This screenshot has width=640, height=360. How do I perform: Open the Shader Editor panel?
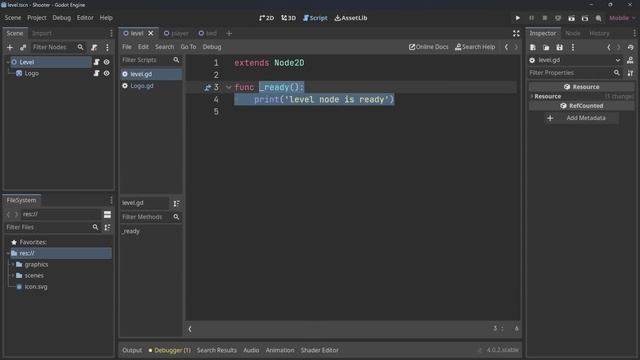coord(320,350)
